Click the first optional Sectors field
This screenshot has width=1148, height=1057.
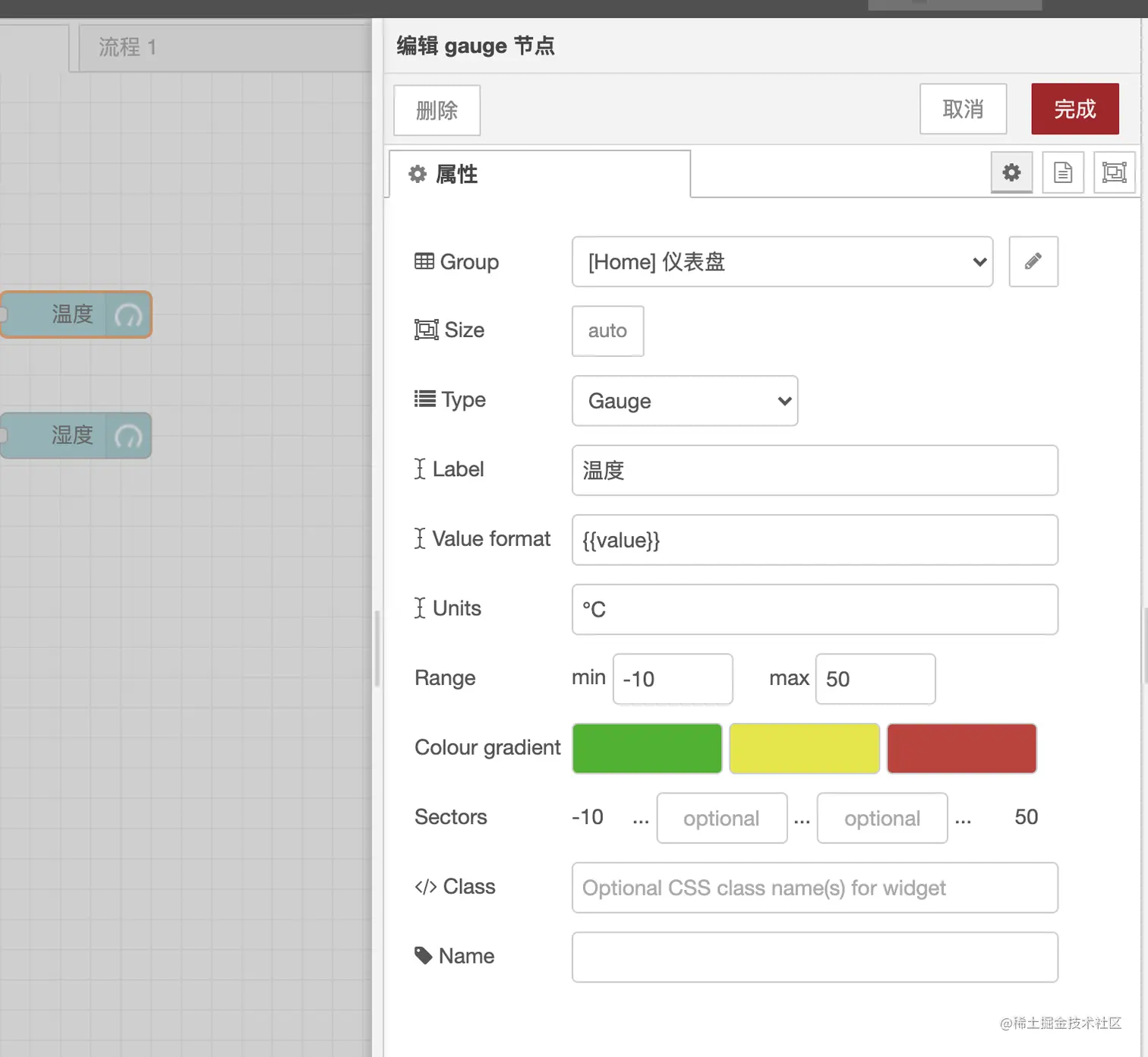722,818
